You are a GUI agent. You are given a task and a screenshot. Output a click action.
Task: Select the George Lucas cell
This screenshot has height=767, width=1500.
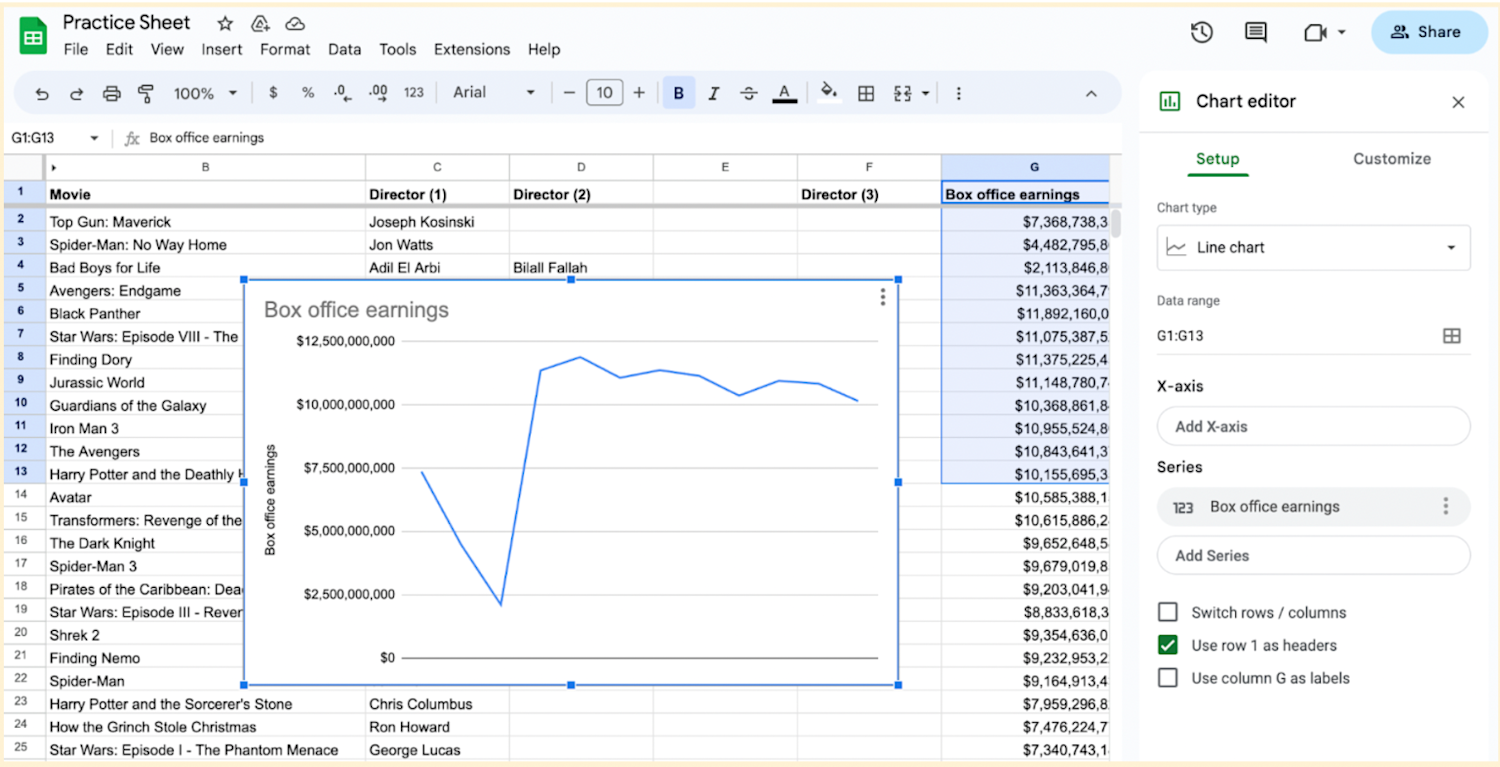[437, 750]
